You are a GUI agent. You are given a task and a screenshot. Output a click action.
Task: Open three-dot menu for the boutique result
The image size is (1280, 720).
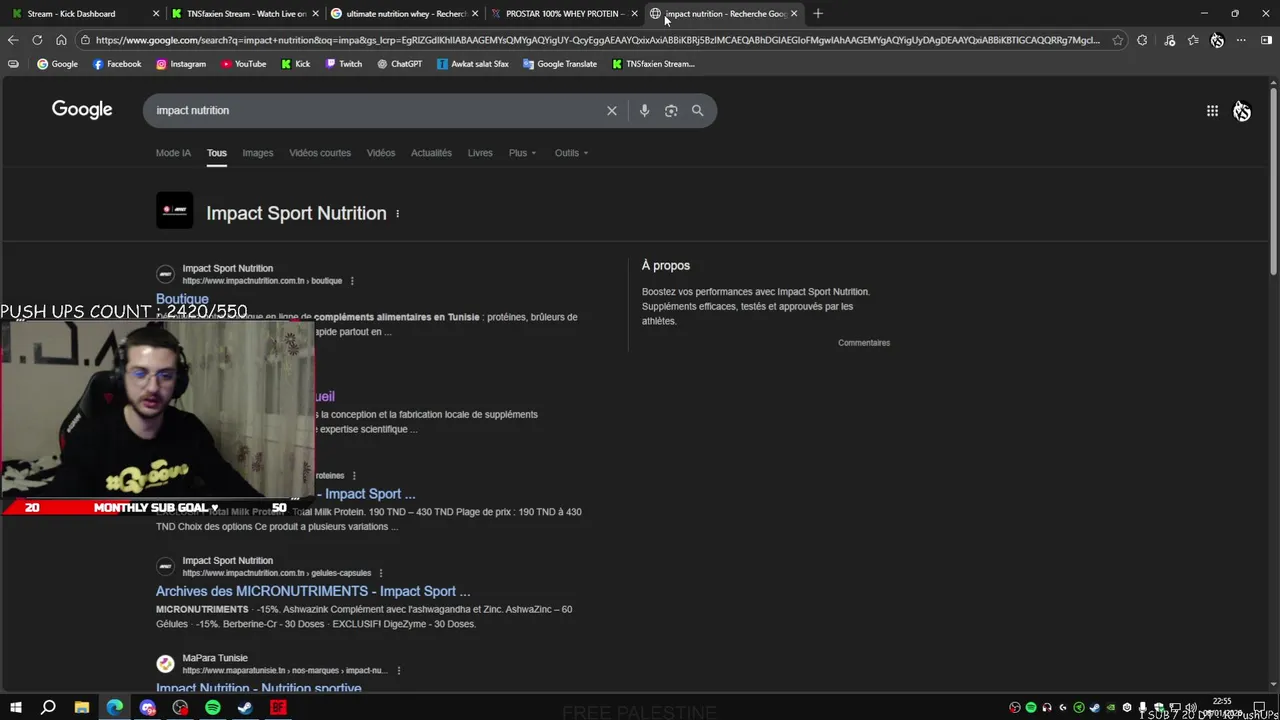coord(352,281)
